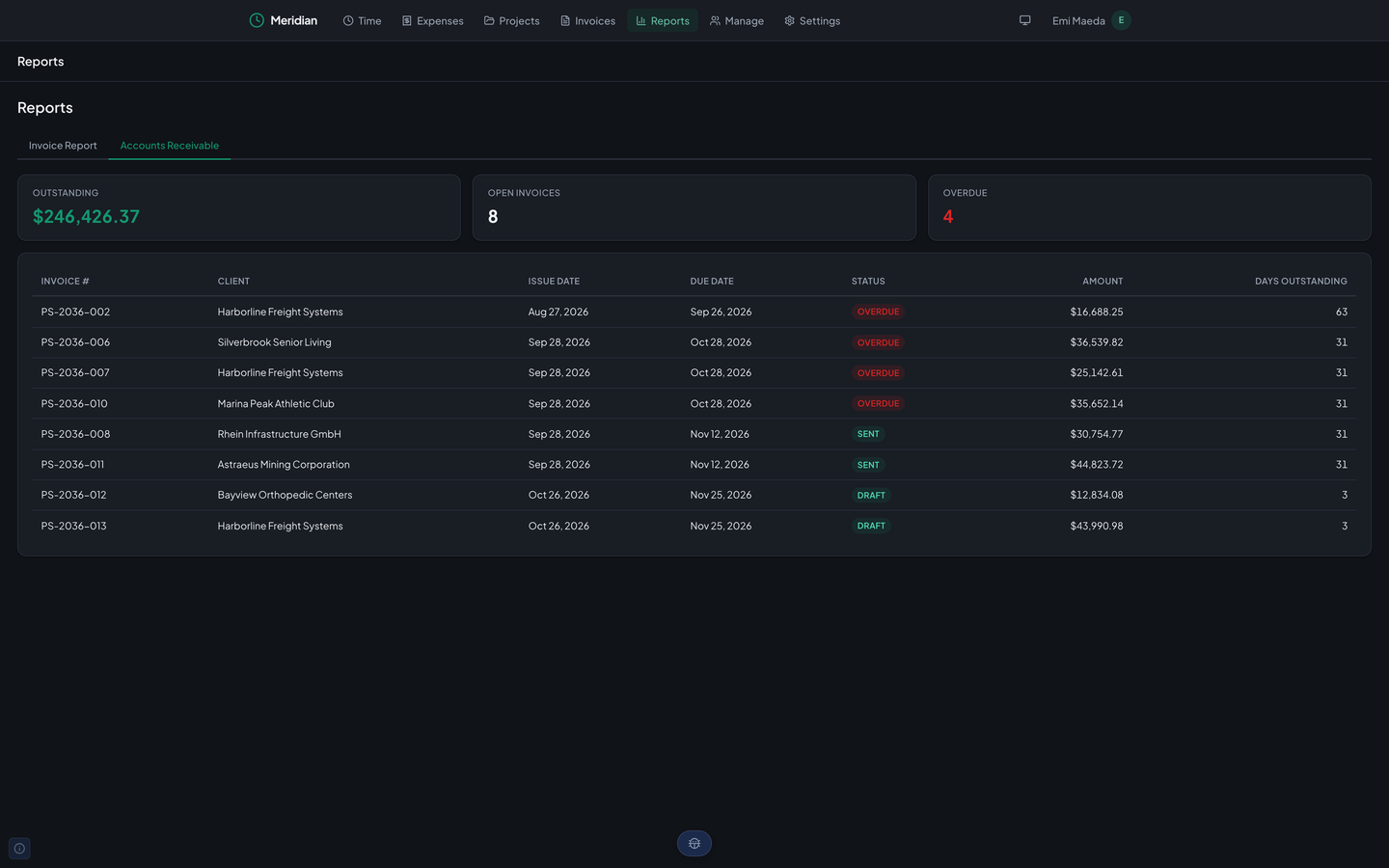Image resolution: width=1389 pixels, height=868 pixels.
Task: Click the DRAFT badge for PS-2036-013
Action: click(871, 526)
